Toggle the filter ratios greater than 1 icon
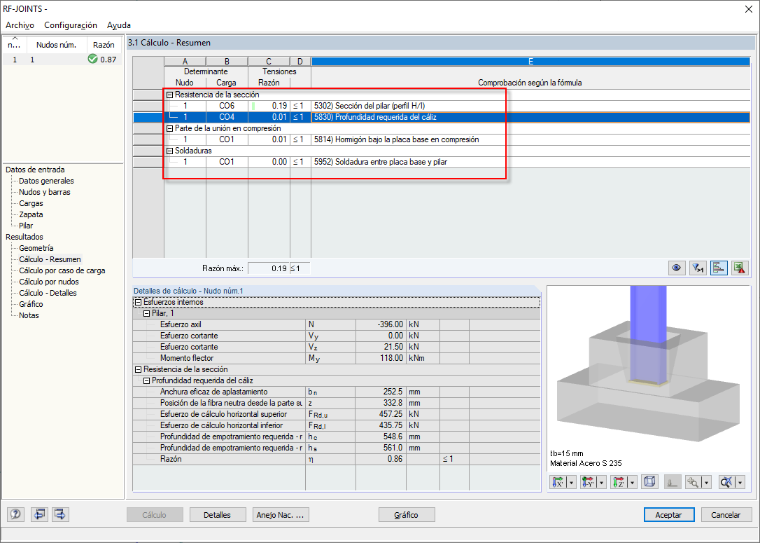The width and height of the screenshot is (760, 543). (x=697, y=268)
